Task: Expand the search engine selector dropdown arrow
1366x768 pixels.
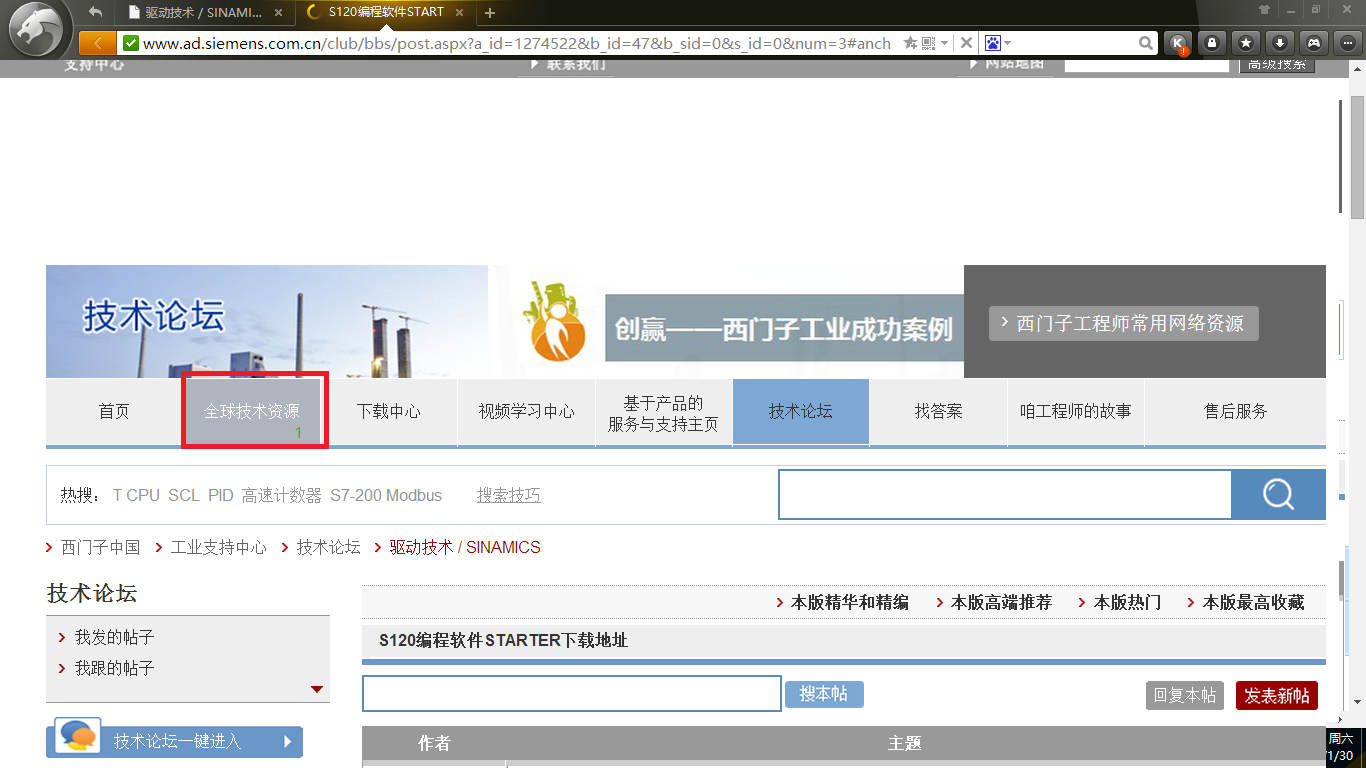Action: pyautogui.click(x=1008, y=44)
